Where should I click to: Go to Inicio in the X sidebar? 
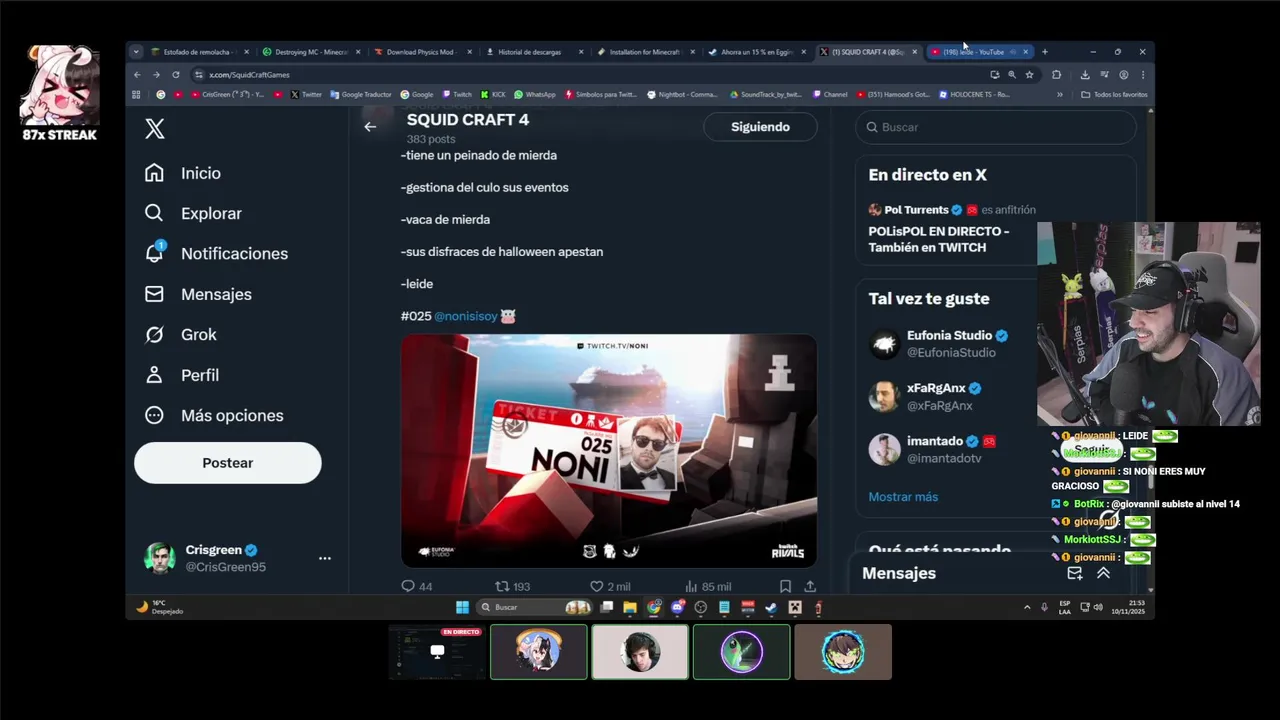coord(182,173)
